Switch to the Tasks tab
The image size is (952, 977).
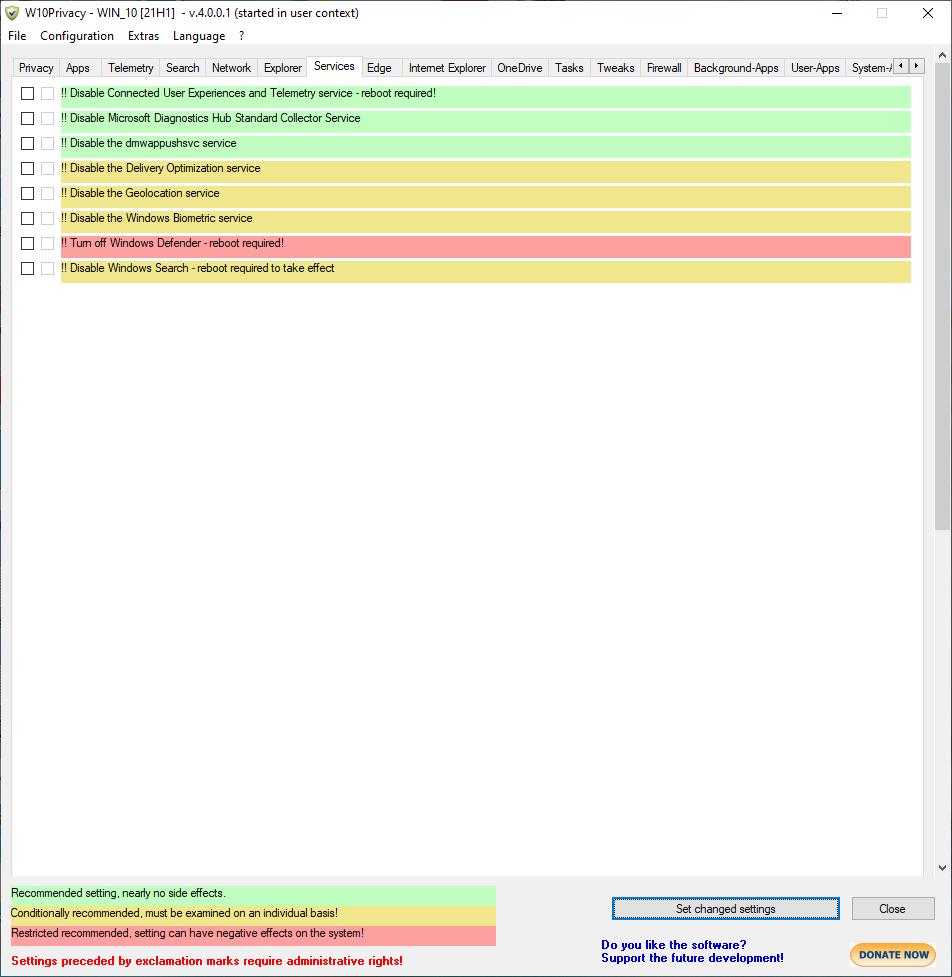569,67
